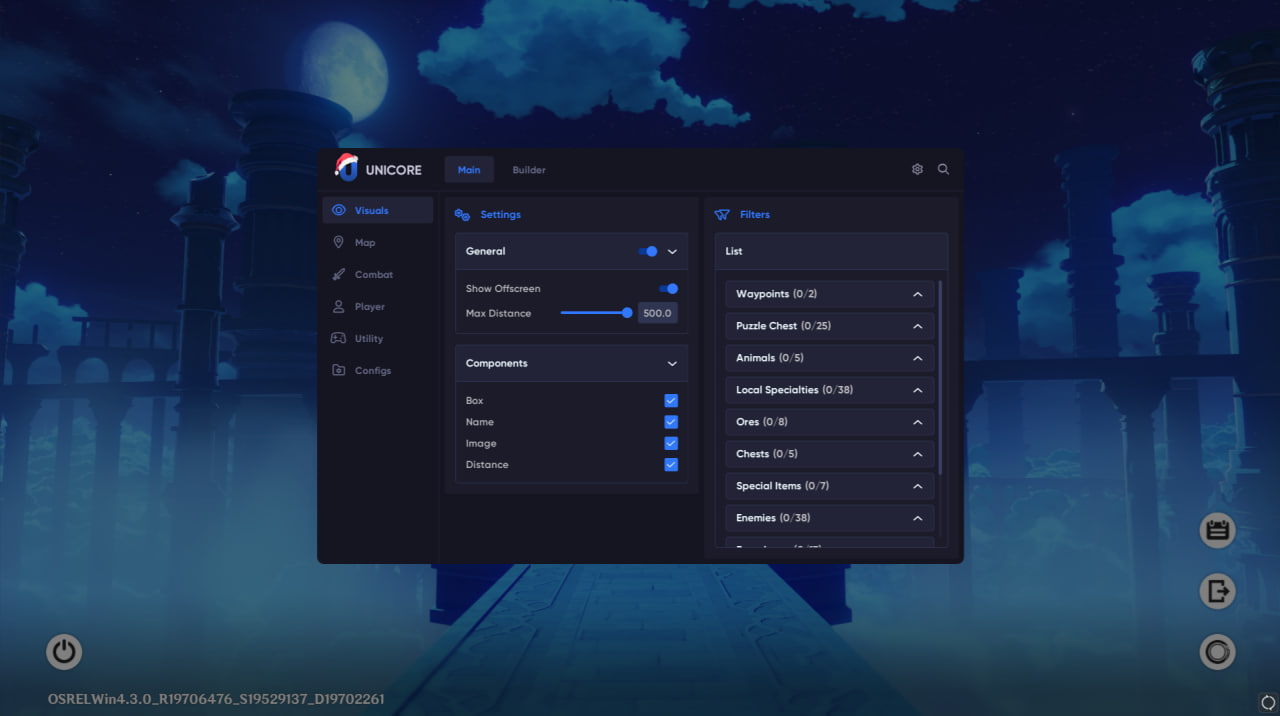Expand the Local Specialties (0/38) filter
The height and width of the screenshot is (716, 1280).
[830, 390]
